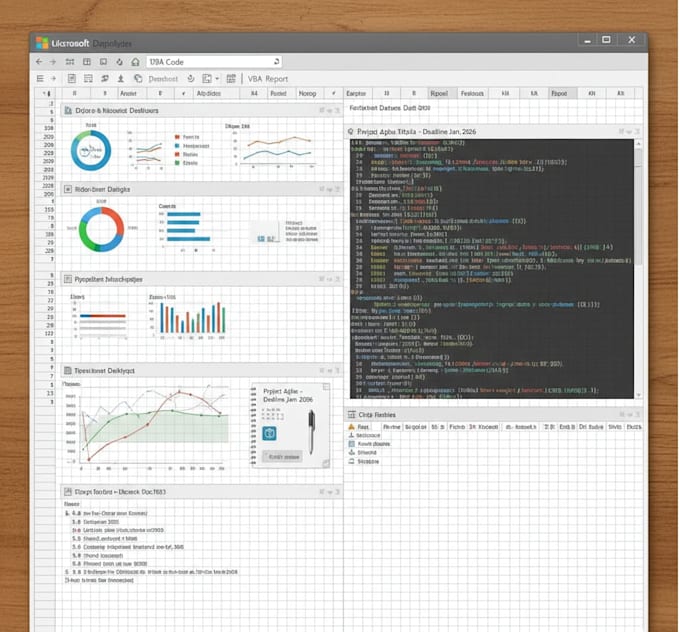
Task: Click the lightbulb icon in the Deadline Jan, 2026 header
Action: pyautogui.click(x=351, y=131)
